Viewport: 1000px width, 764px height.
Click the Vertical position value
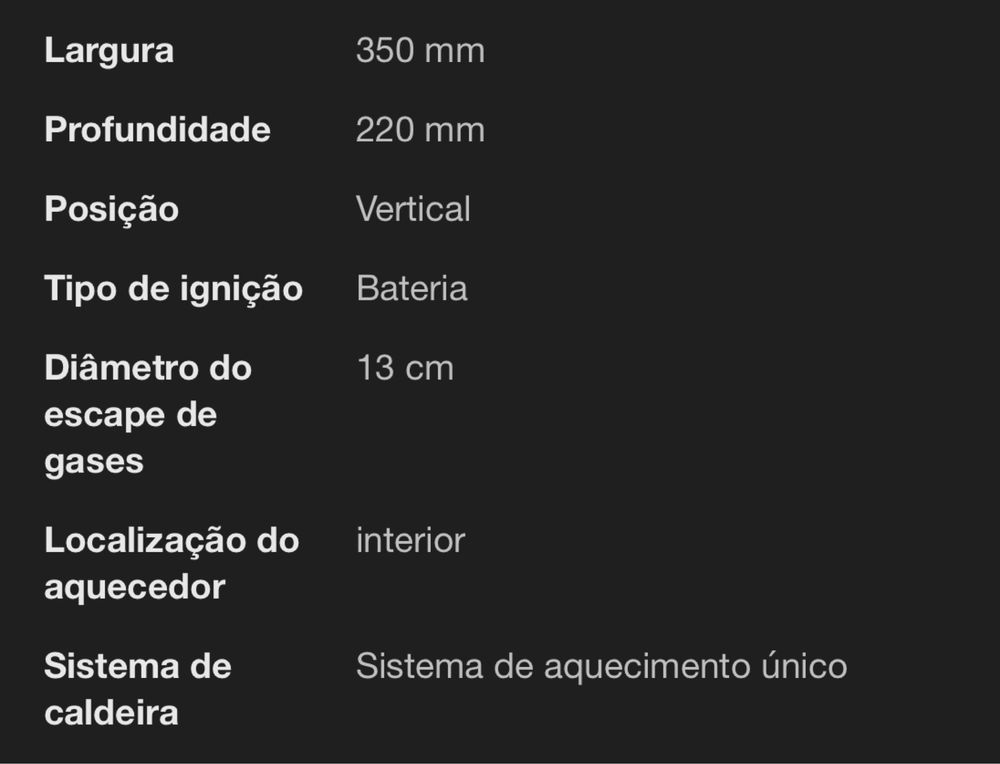[x=413, y=209]
